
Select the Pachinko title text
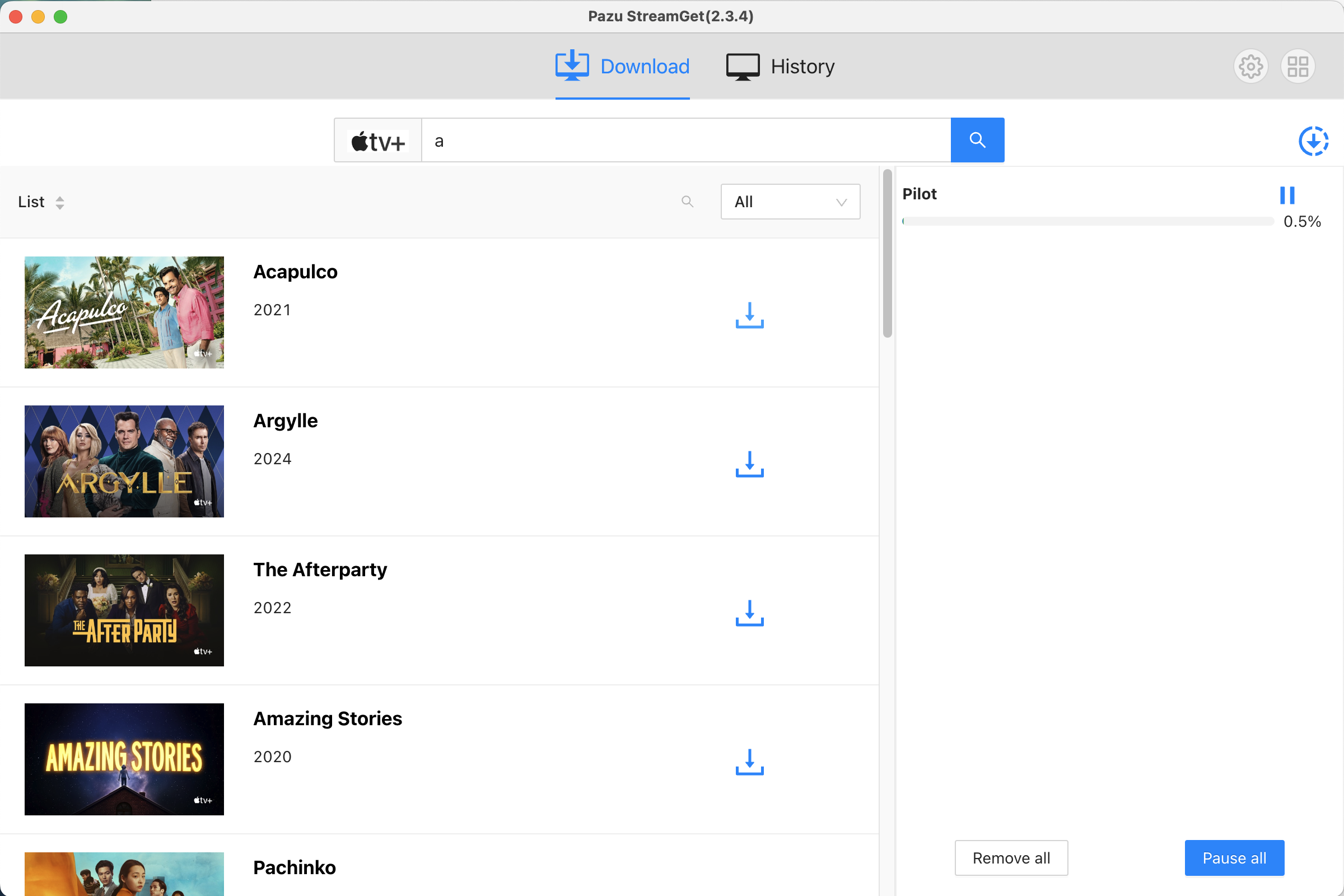(295, 868)
